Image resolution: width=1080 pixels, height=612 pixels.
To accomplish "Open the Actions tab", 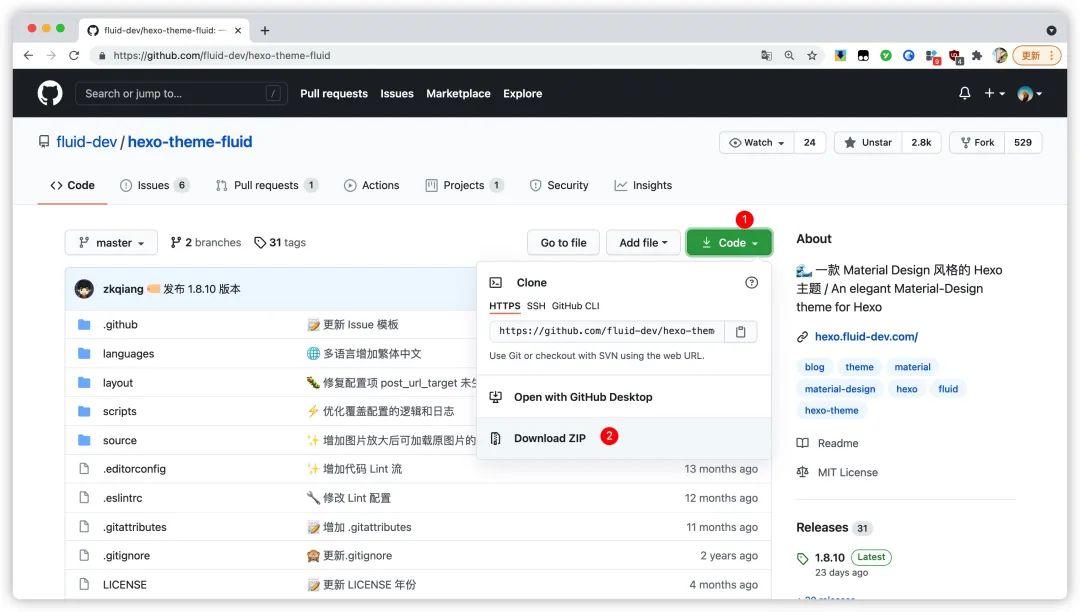I will point(371,185).
